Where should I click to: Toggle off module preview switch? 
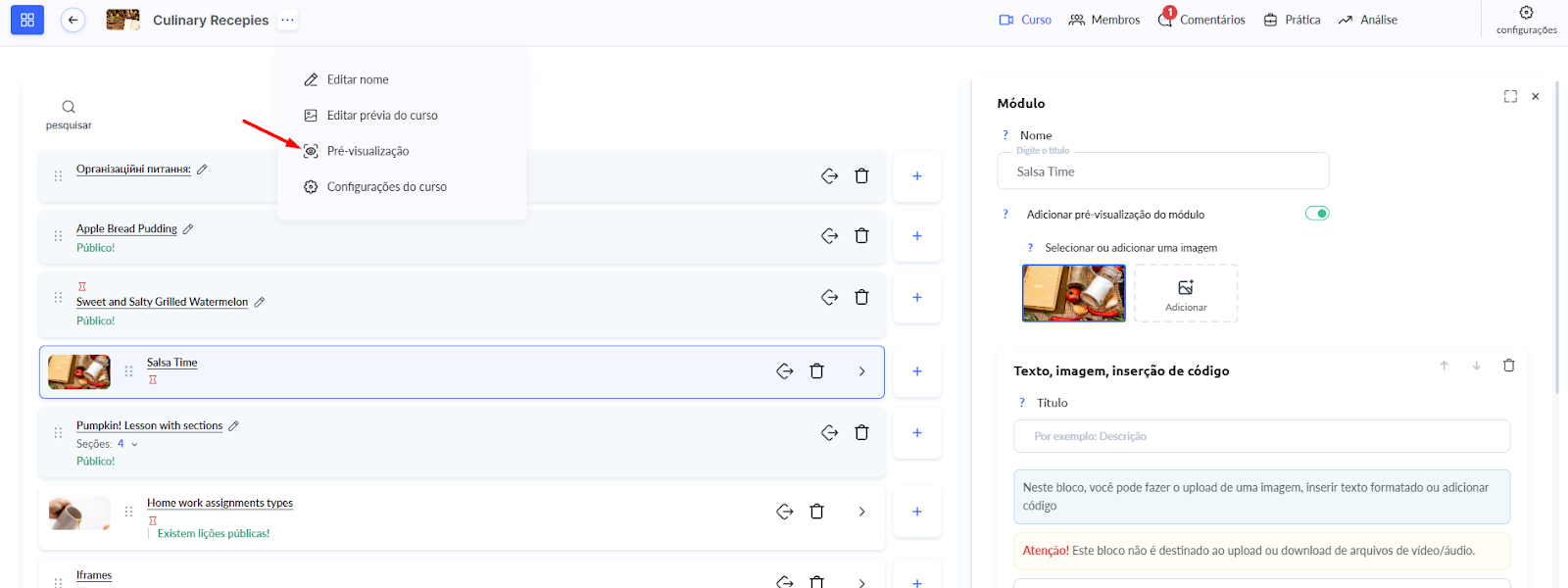1317,214
